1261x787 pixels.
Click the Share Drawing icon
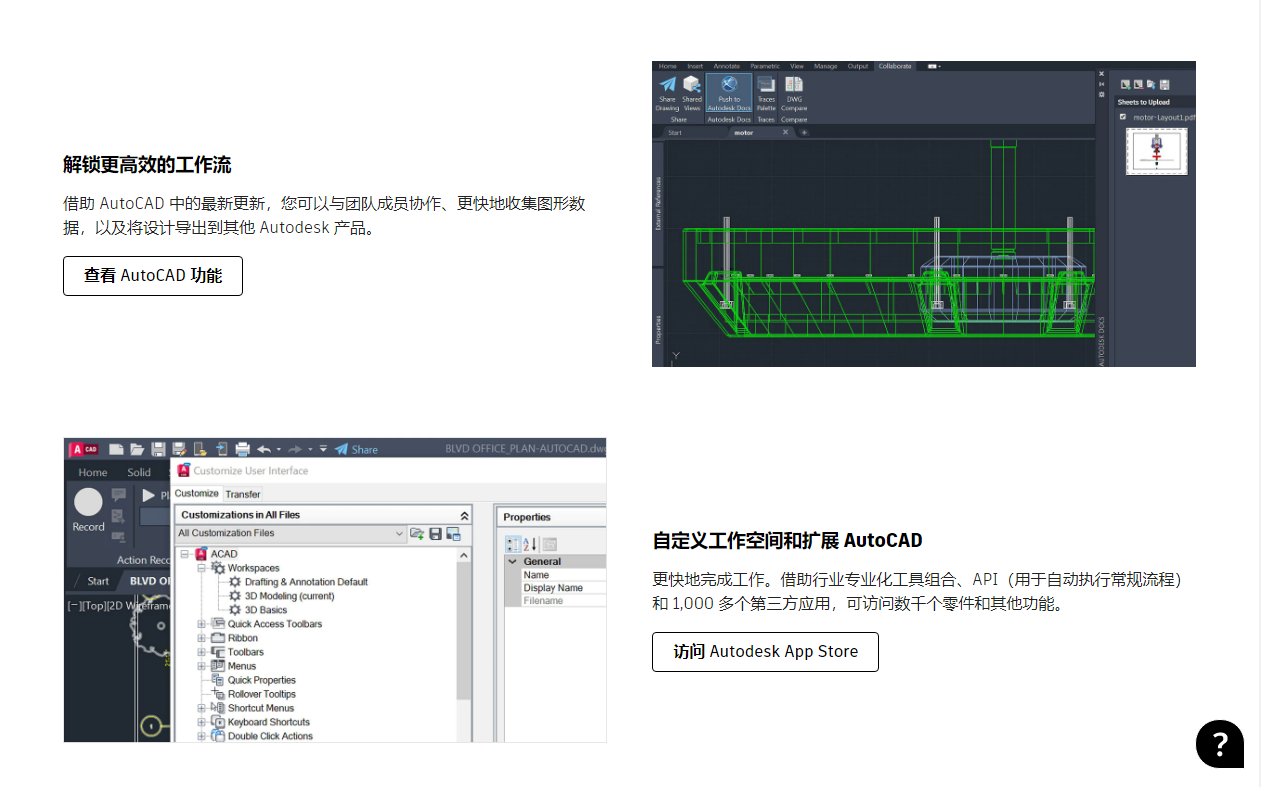click(666, 97)
